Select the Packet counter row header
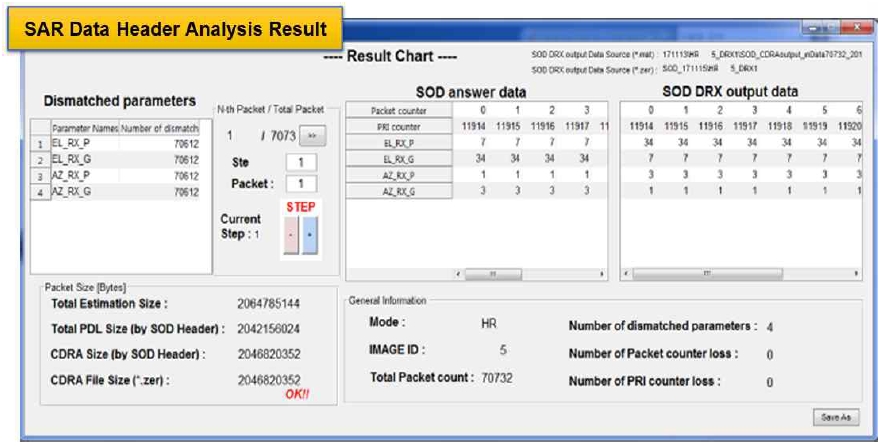Screen dimensions: 885x447 click(x=390, y=110)
